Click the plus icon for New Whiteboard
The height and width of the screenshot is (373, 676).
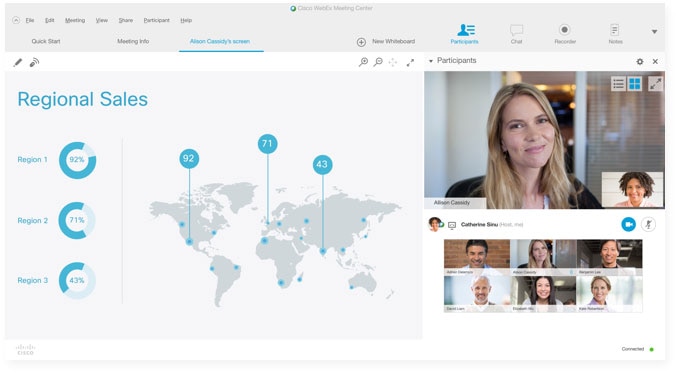(x=361, y=42)
